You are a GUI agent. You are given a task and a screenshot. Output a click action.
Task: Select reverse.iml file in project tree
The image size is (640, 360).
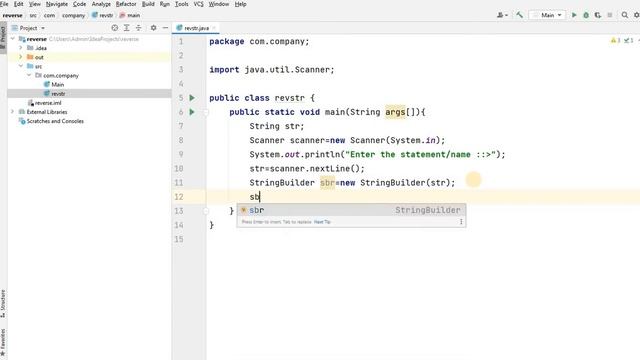pyautogui.click(x=48, y=102)
